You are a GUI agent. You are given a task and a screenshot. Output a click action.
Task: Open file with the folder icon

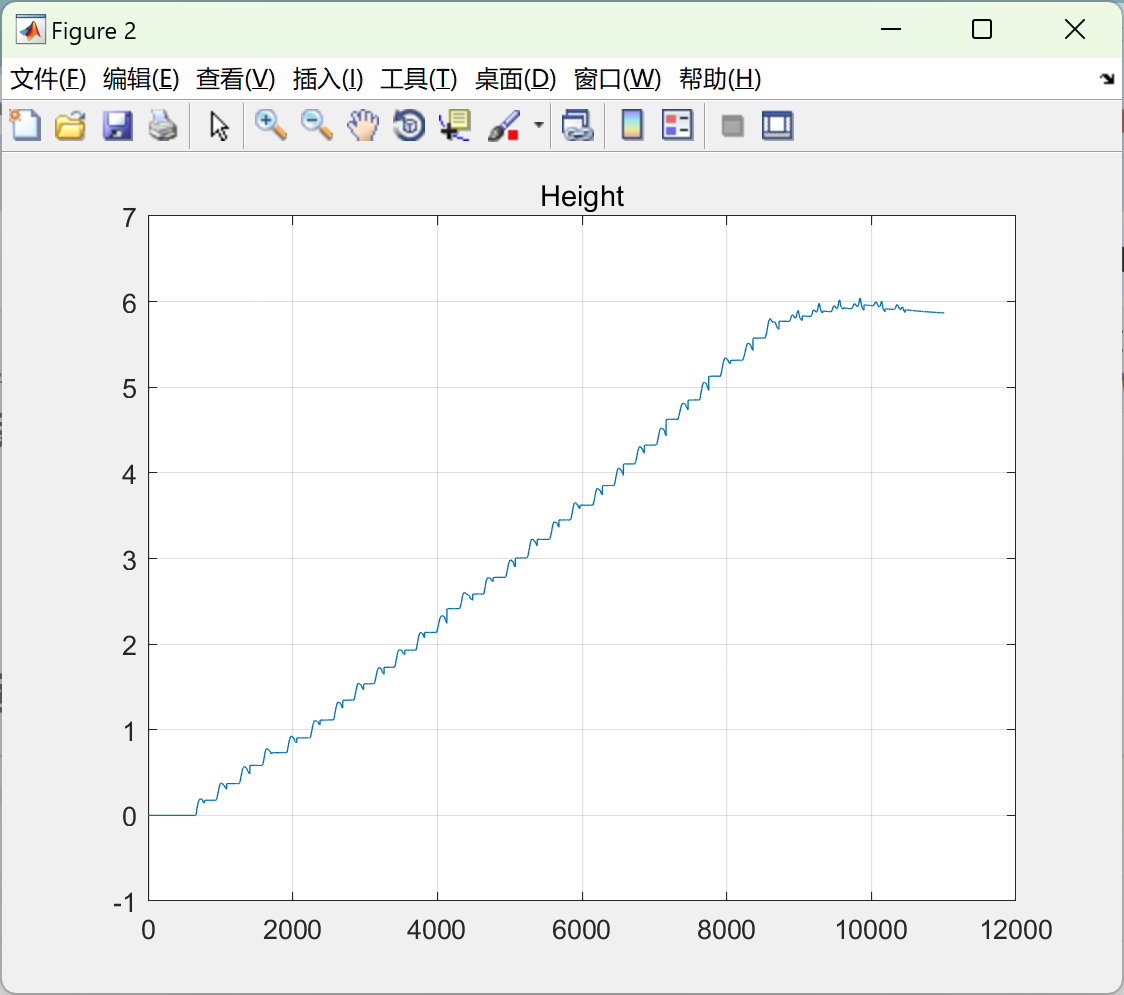[x=70, y=125]
